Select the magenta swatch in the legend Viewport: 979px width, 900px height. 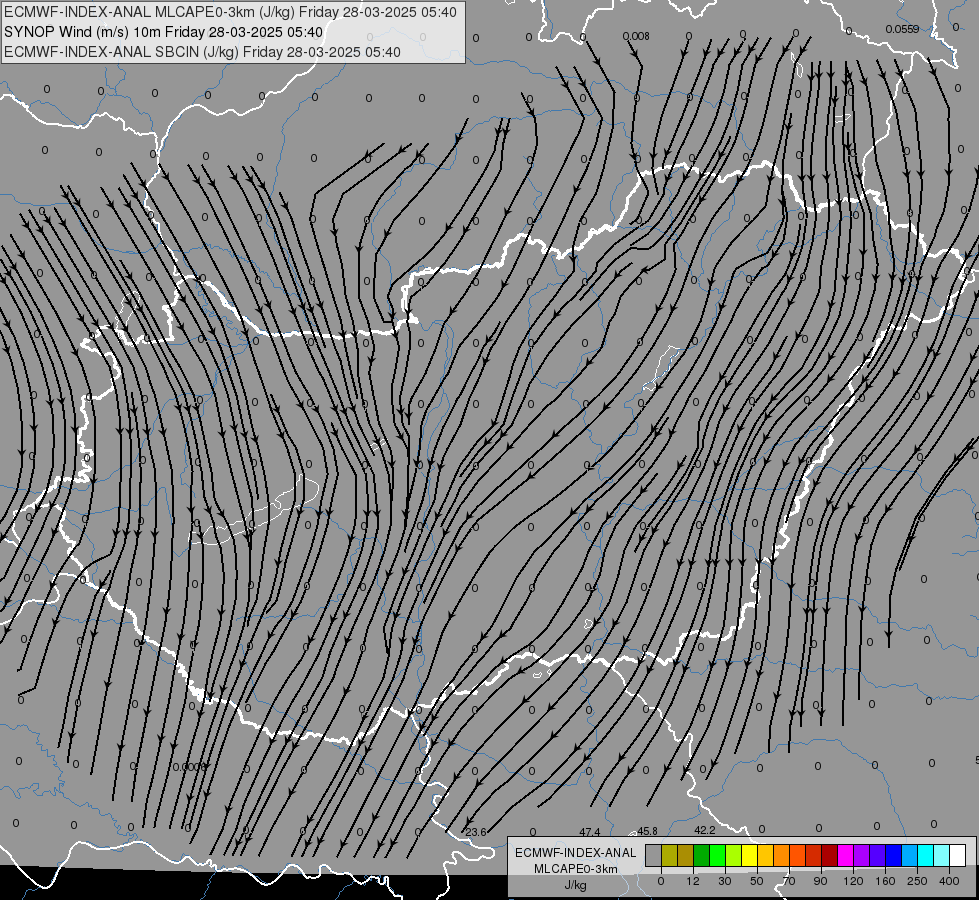pos(845,855)
